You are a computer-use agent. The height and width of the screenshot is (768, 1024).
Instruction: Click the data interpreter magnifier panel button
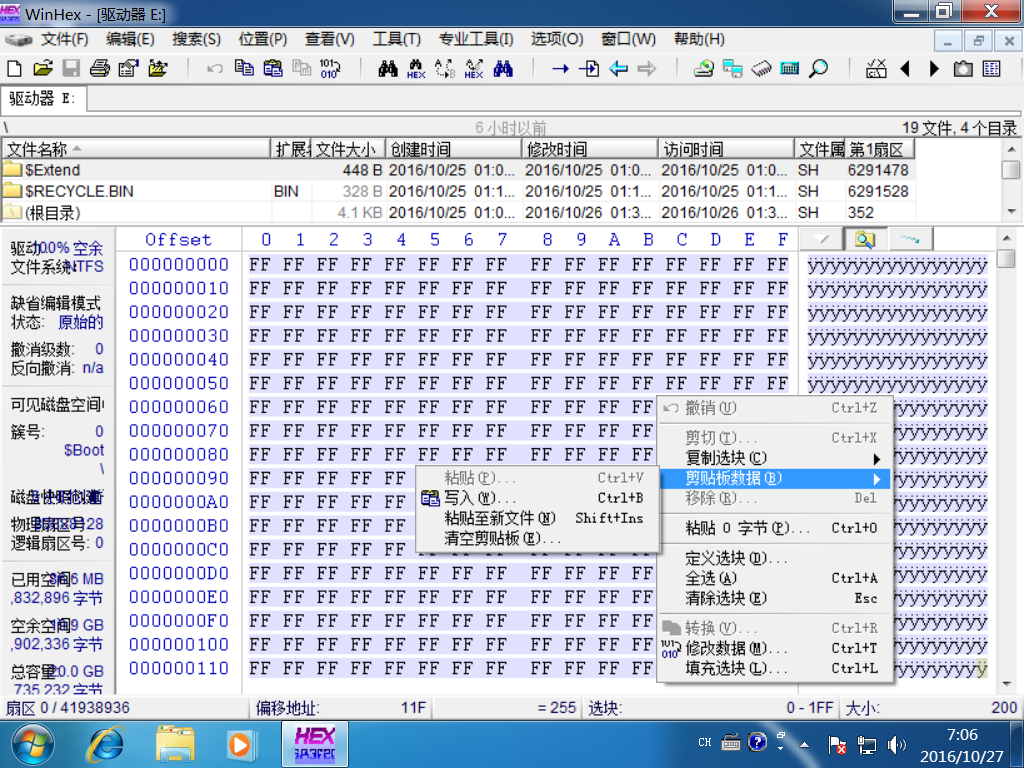click(865, 240)
